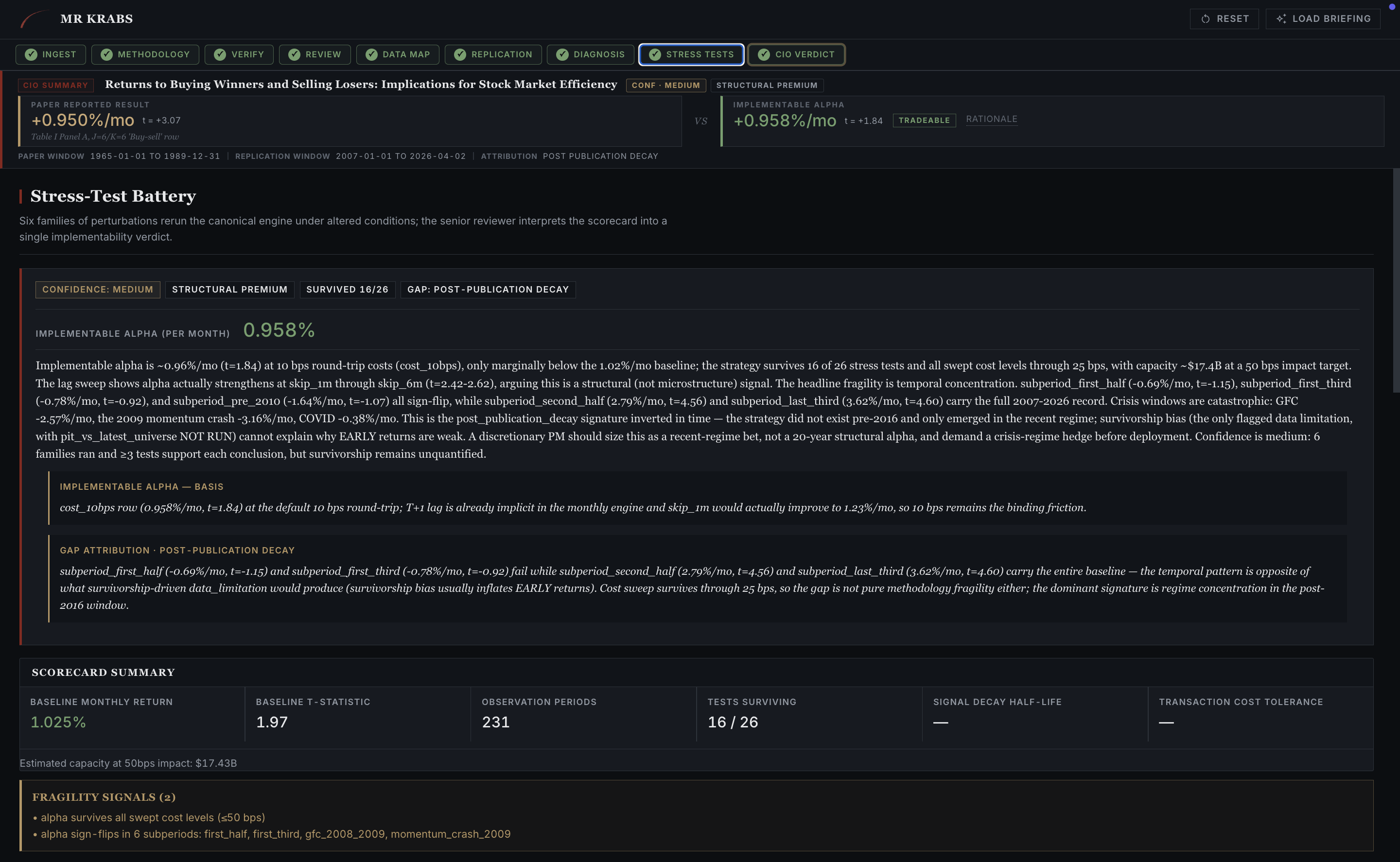Click the LOAD BRIEFING button
This screenshot has width=1400, height=862.
[1323, 18]
